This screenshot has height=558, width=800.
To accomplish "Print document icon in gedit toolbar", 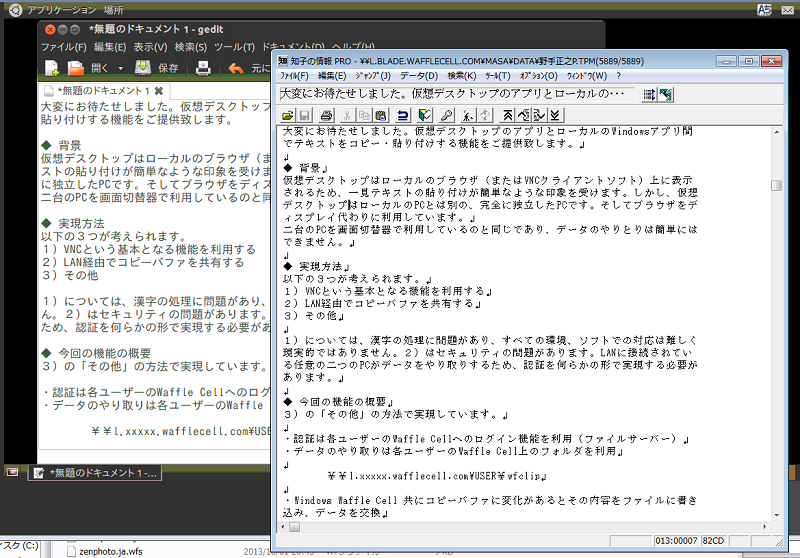I will pyautogui.click(x=203, y=68).
